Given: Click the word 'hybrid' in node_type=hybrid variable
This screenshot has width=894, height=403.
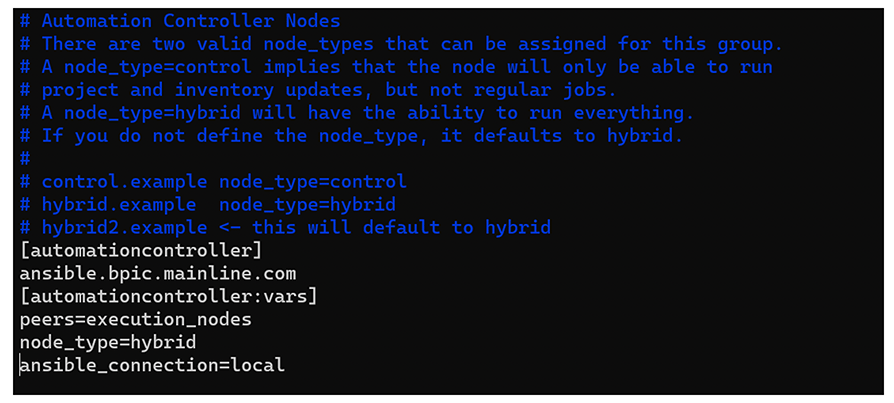Looking at the screenshot, I should [x=164, y=342].
